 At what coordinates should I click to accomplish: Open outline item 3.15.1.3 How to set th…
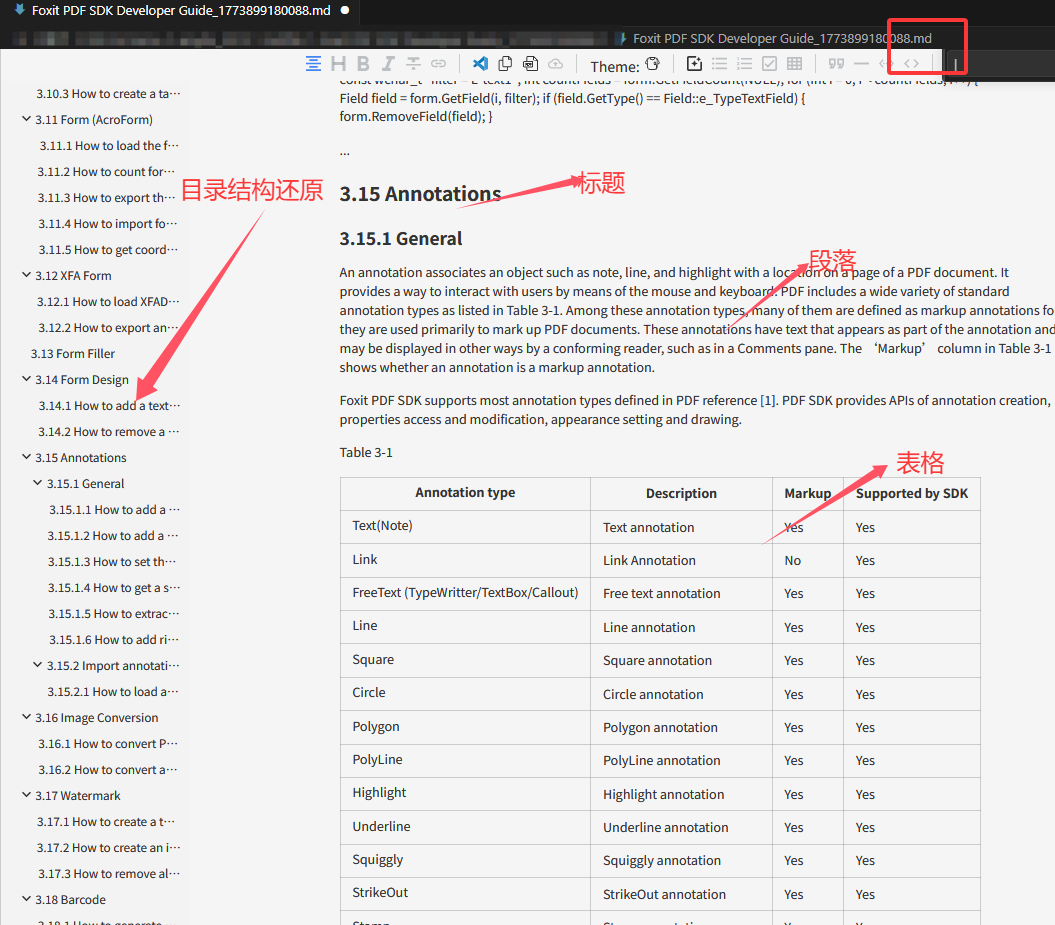coord(112,561)
